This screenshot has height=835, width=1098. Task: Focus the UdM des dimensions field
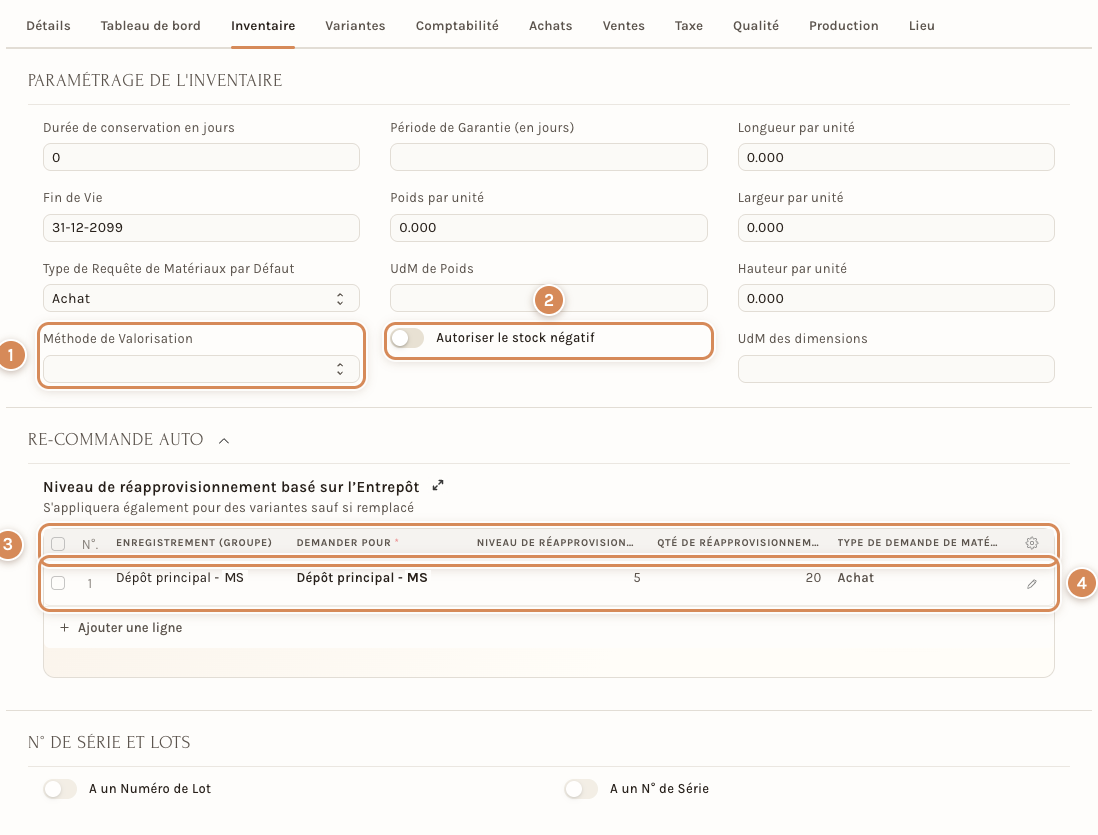pos(896,369)
